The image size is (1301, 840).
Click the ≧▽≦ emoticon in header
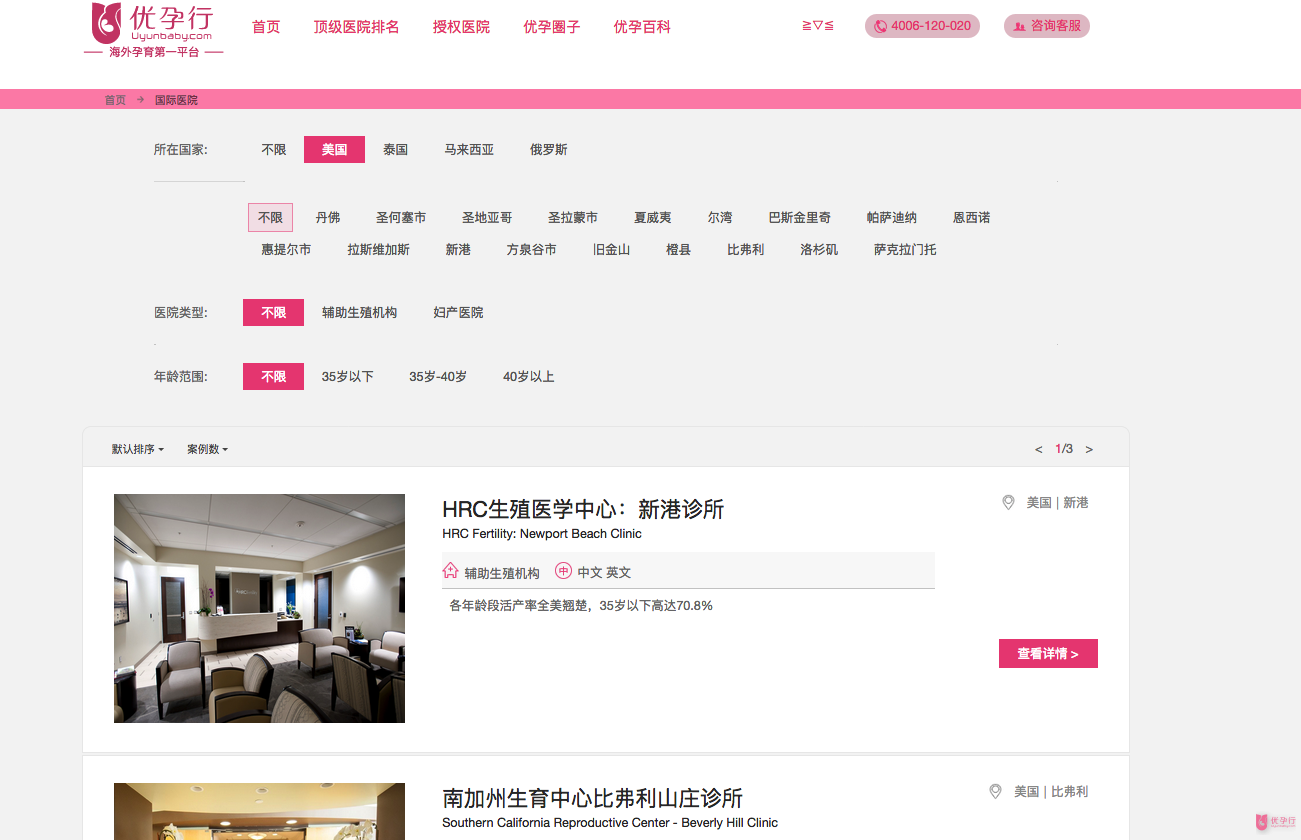pyautogui.click(x=818, y=26)
